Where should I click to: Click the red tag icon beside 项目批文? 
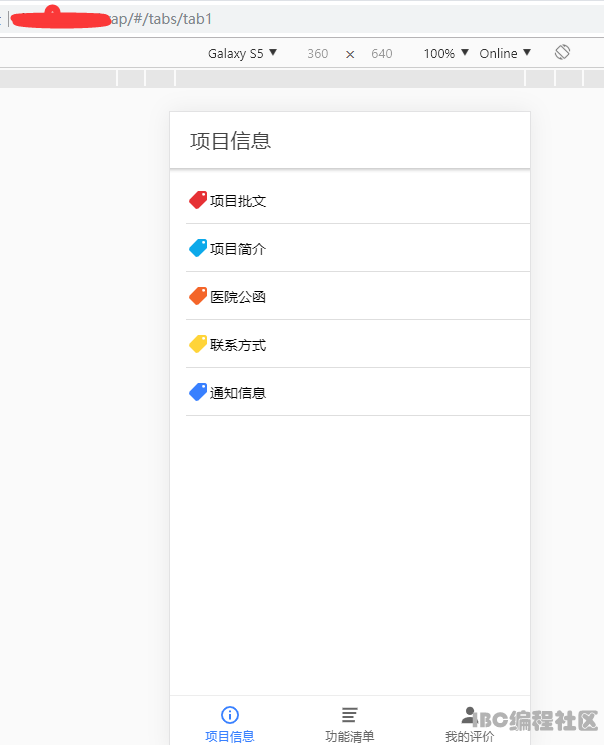point(198,200)
